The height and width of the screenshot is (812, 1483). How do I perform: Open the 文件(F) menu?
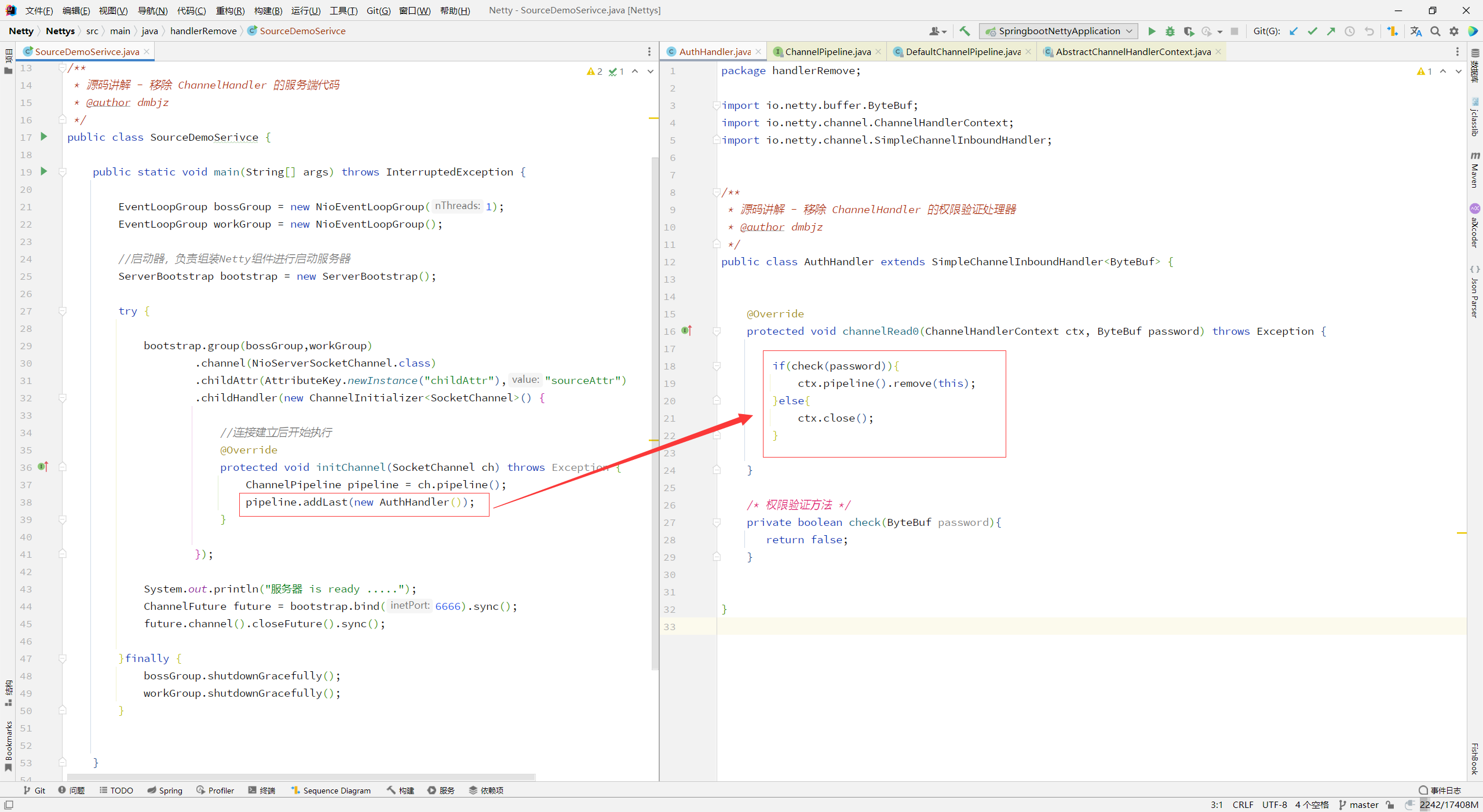coord(39,10)
